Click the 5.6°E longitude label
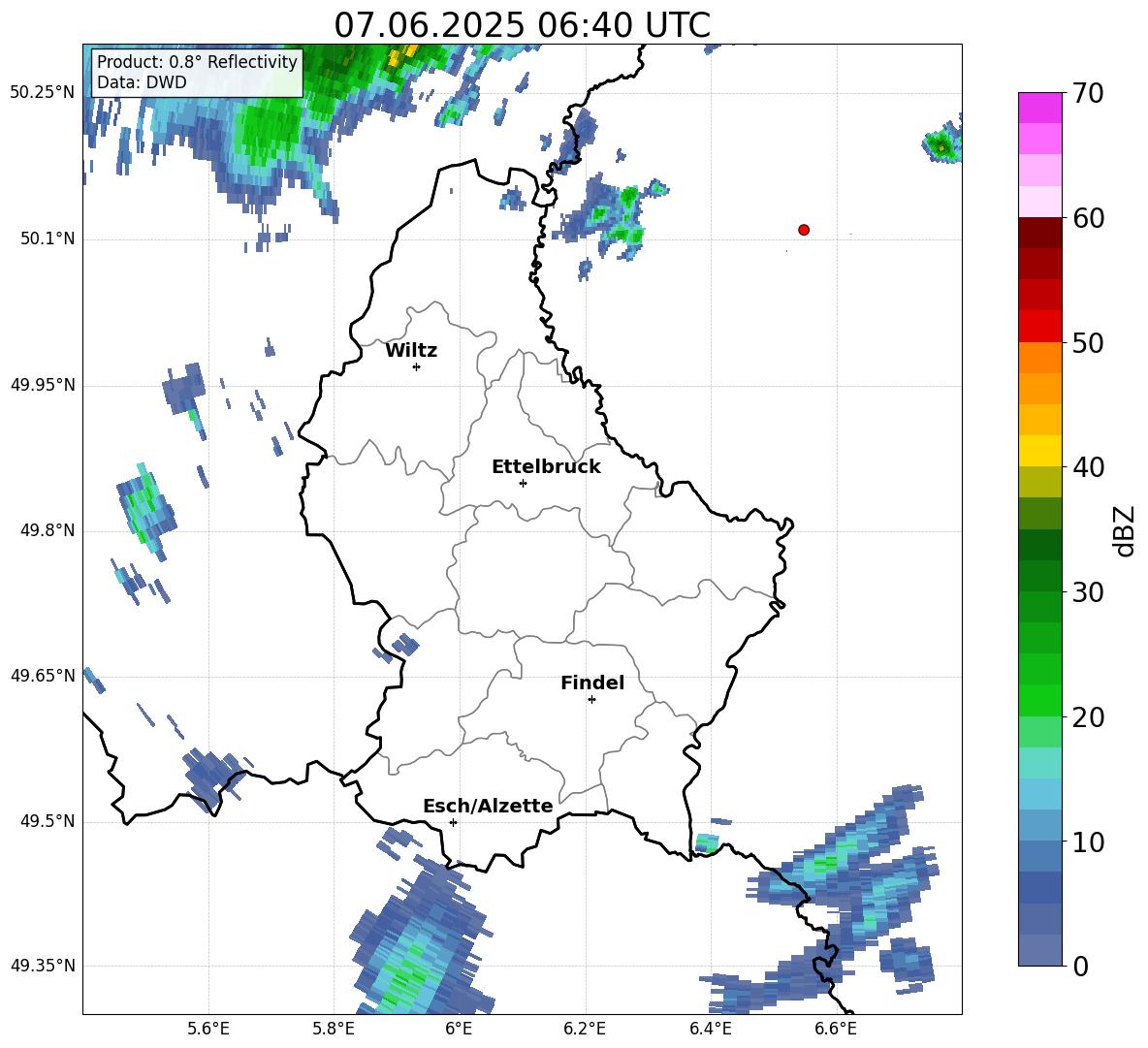Image resolution: width=1148 pixels, height=1048 pixels. click(208, 1029)
